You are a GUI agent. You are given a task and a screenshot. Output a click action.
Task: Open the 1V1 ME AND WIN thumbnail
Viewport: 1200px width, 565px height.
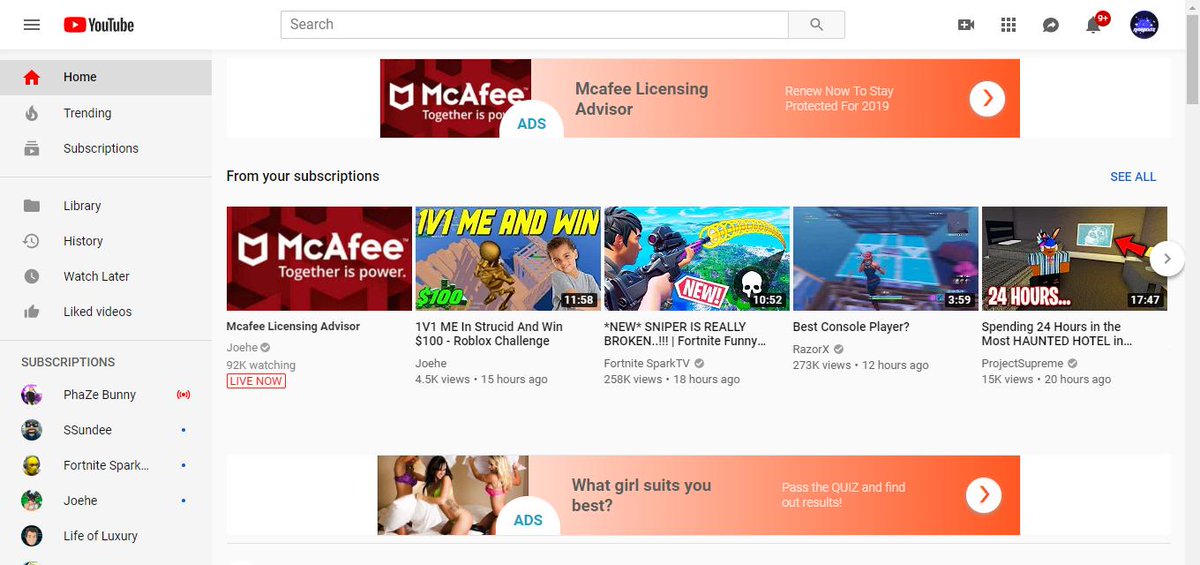(508, 258)
